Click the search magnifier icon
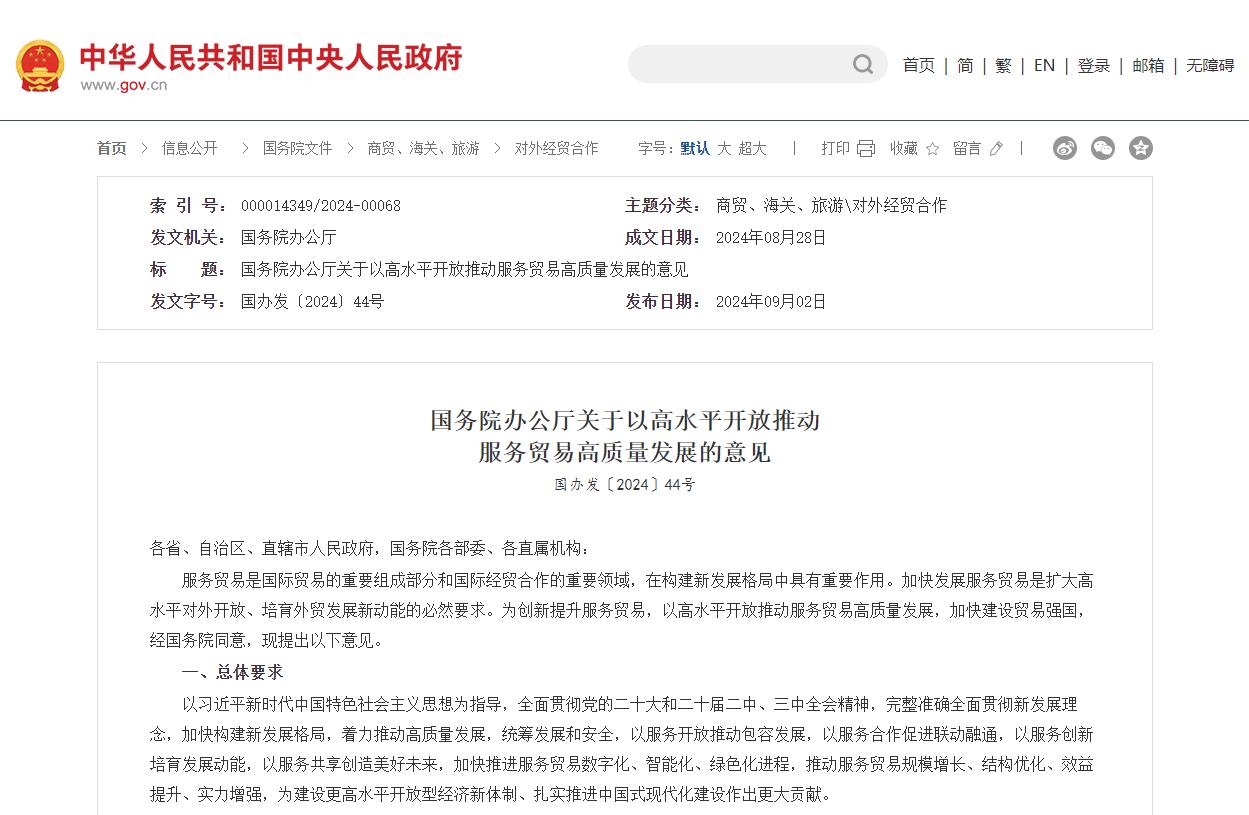Viewport: 1249px width, 815px height. 862,65
